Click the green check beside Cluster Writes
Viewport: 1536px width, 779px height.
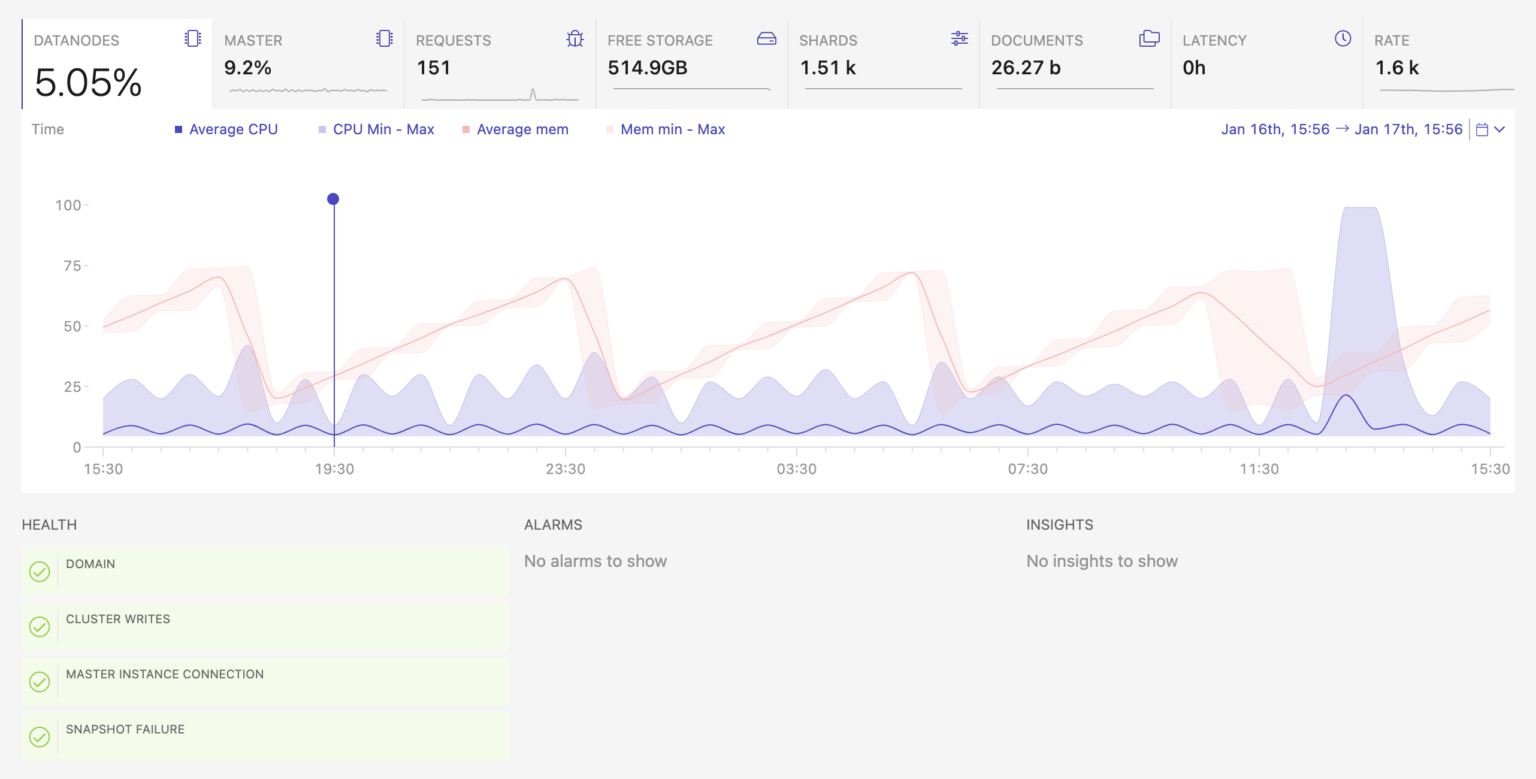[x=39, y=626]
